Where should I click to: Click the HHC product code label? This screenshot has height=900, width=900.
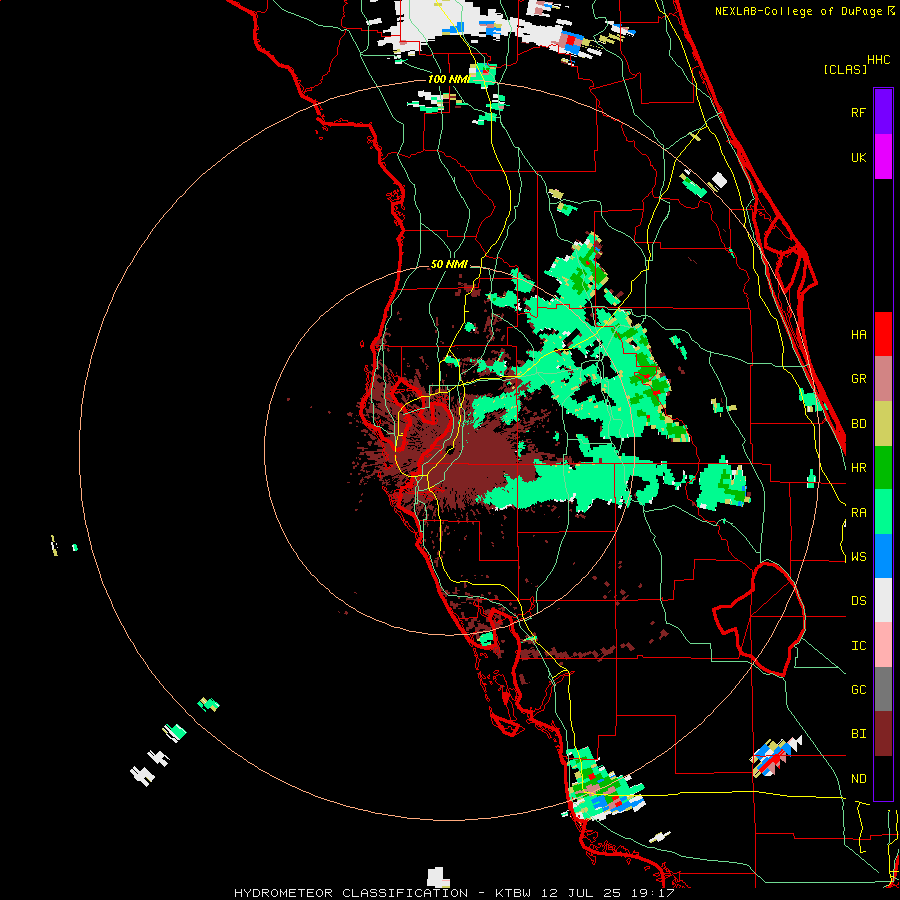[x=878, y=60]
